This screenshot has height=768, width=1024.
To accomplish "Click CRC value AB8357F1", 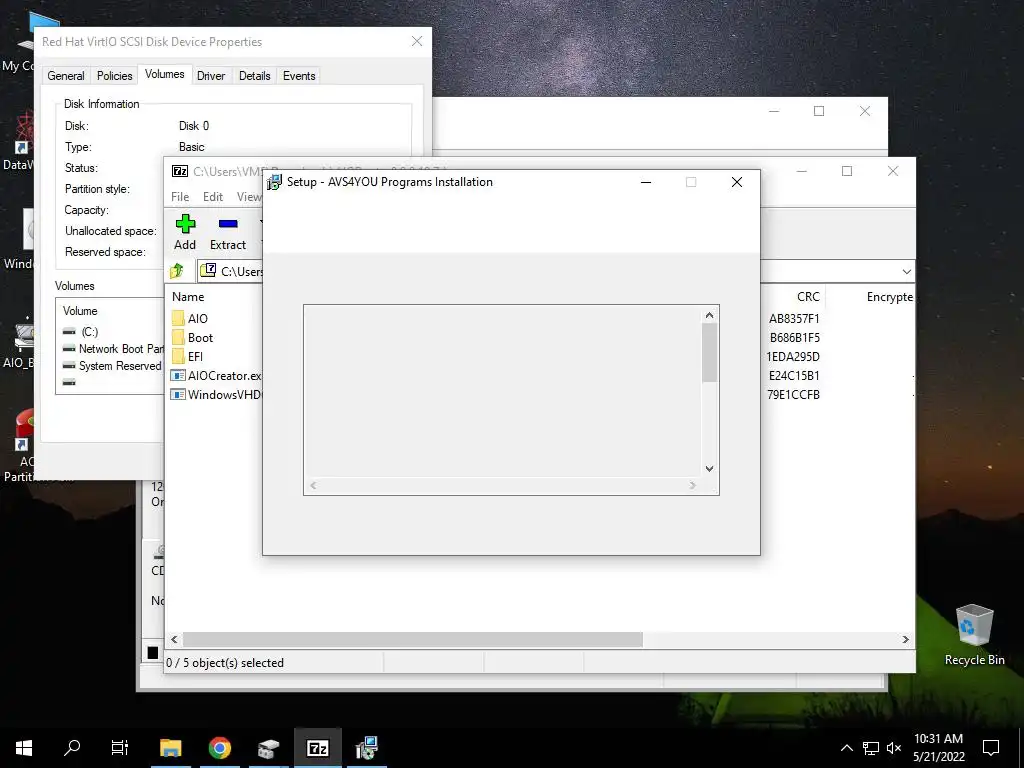I will pos(793,319).
